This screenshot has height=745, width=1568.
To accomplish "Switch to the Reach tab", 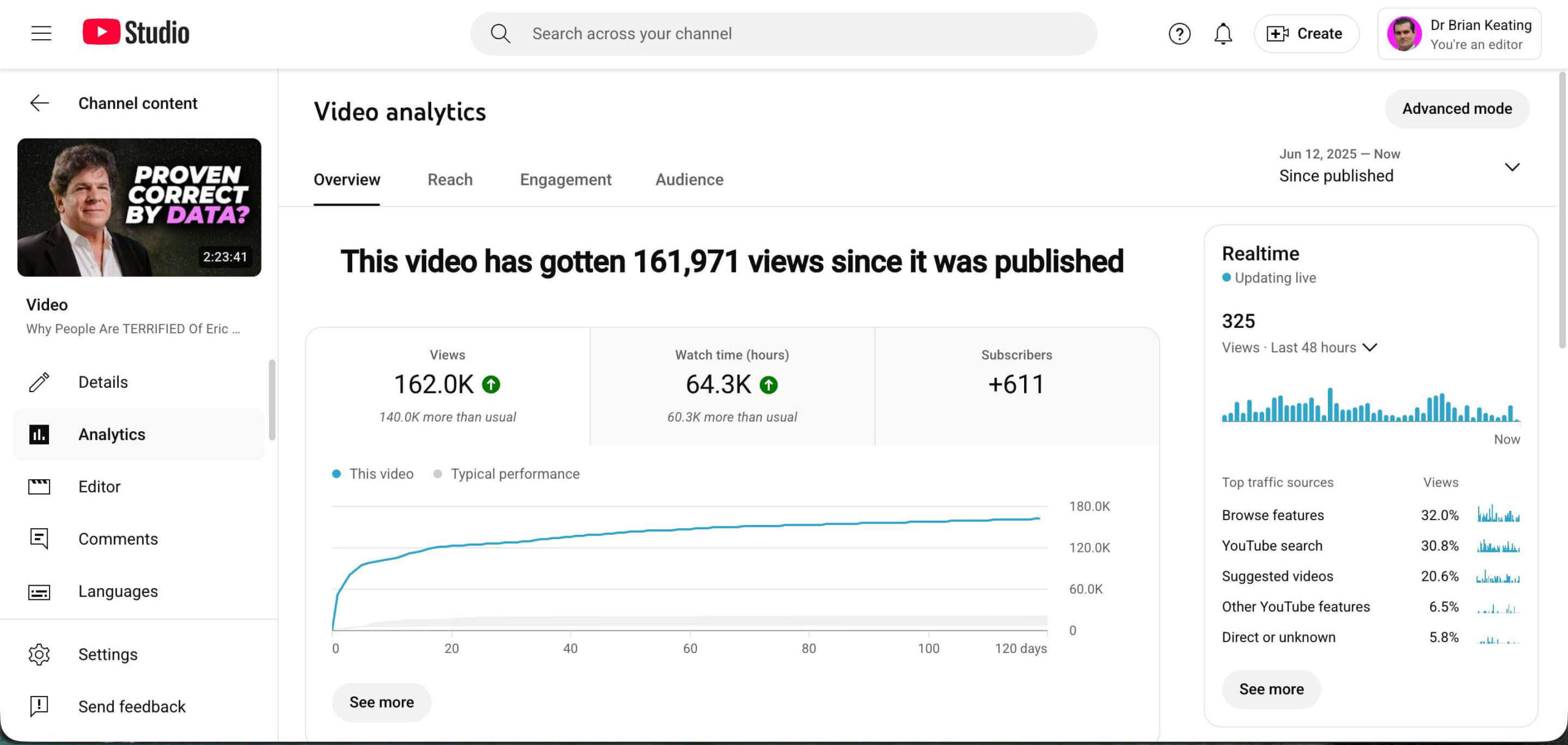I will tap(450, 180).
